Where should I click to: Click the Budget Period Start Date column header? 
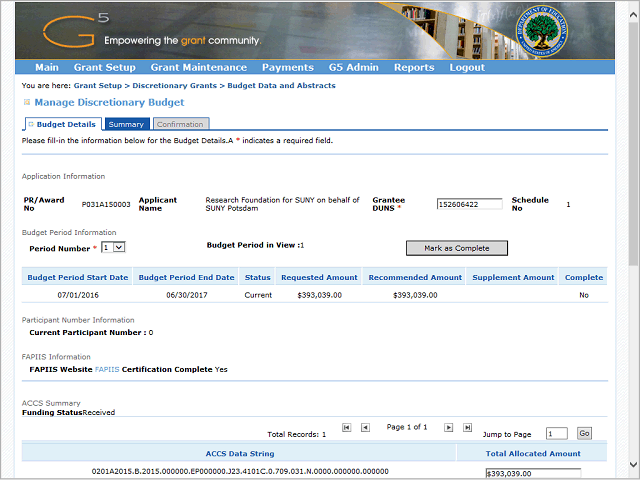[78, 278]
